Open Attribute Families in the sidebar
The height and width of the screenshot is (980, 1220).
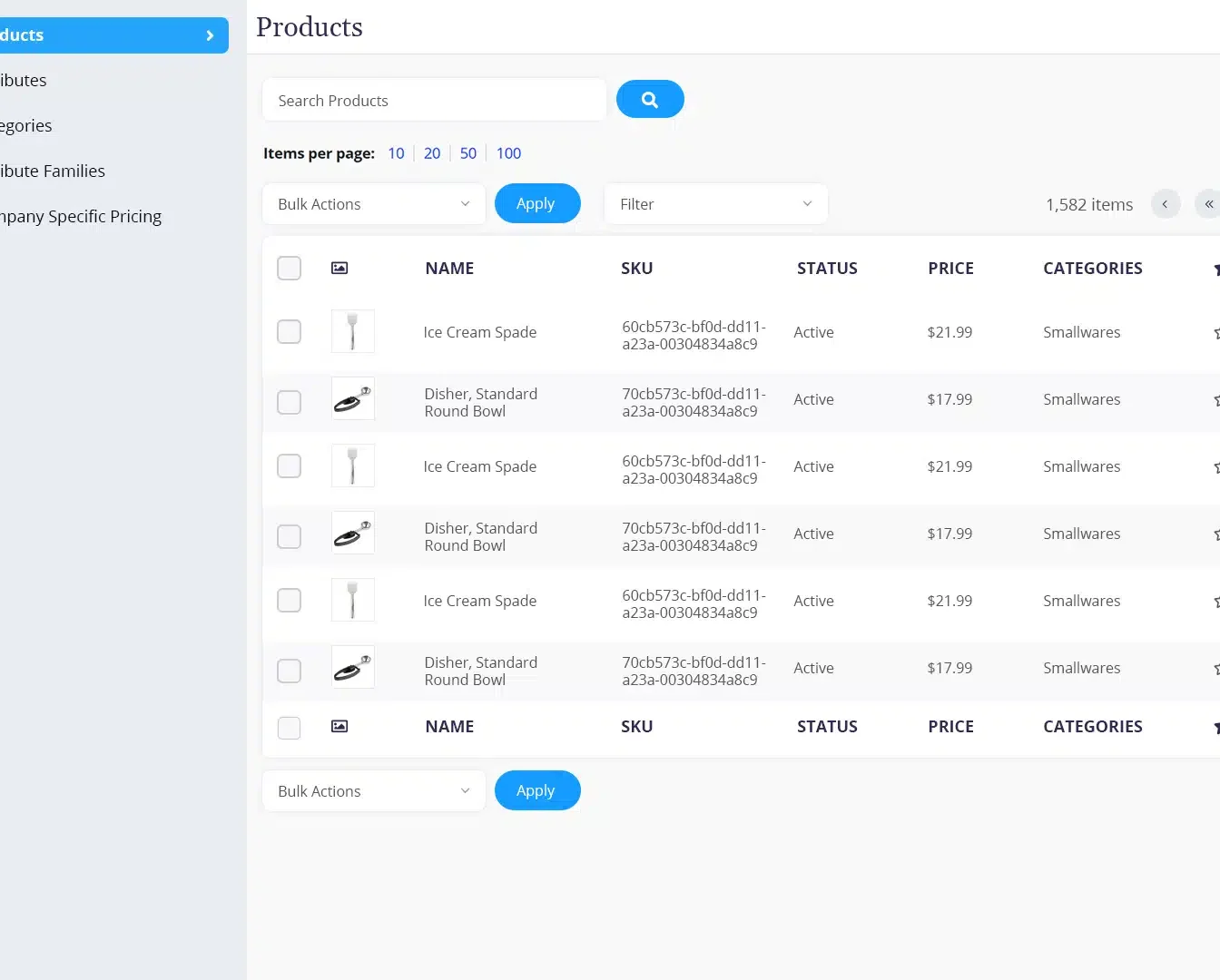pos(53,171)
